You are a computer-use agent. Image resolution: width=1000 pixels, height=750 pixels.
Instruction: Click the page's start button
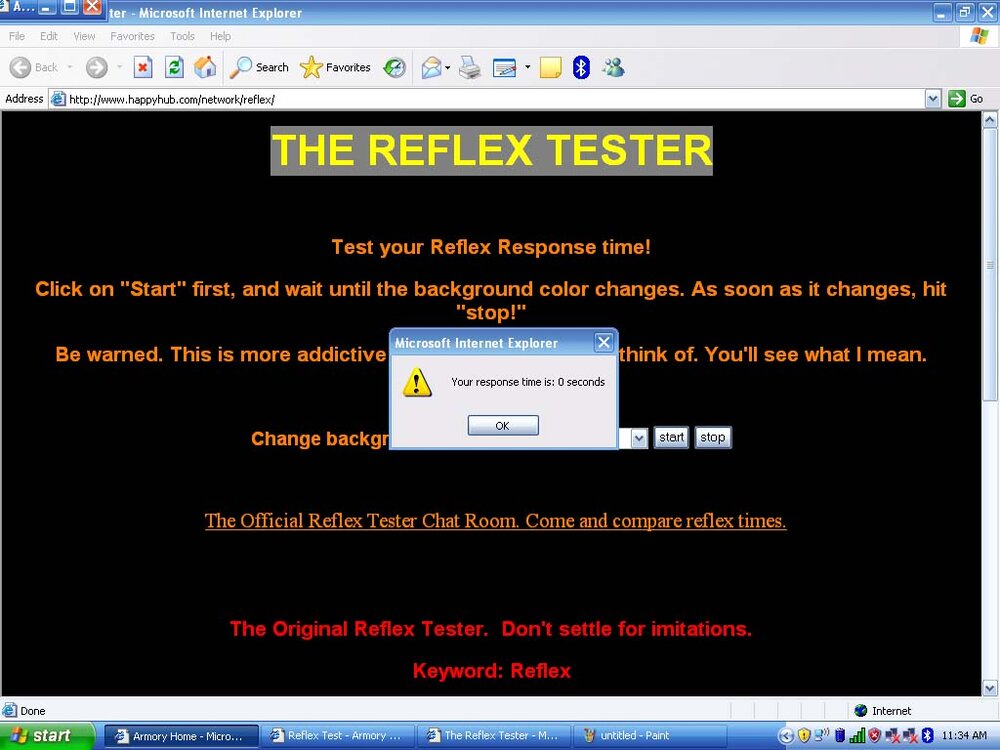pos(671,438)
